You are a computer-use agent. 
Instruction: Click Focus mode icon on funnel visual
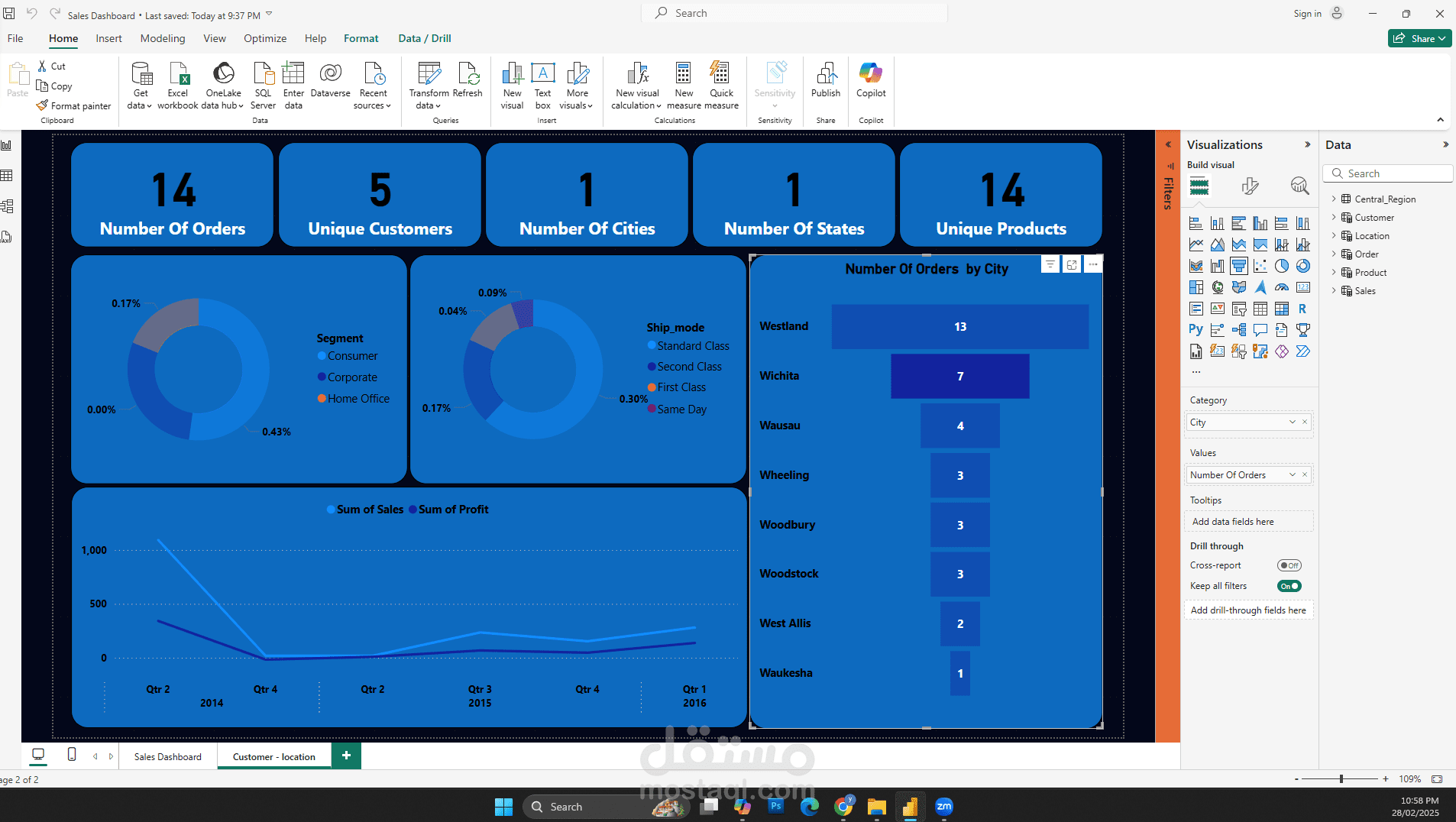click(x=1072, y=264)
